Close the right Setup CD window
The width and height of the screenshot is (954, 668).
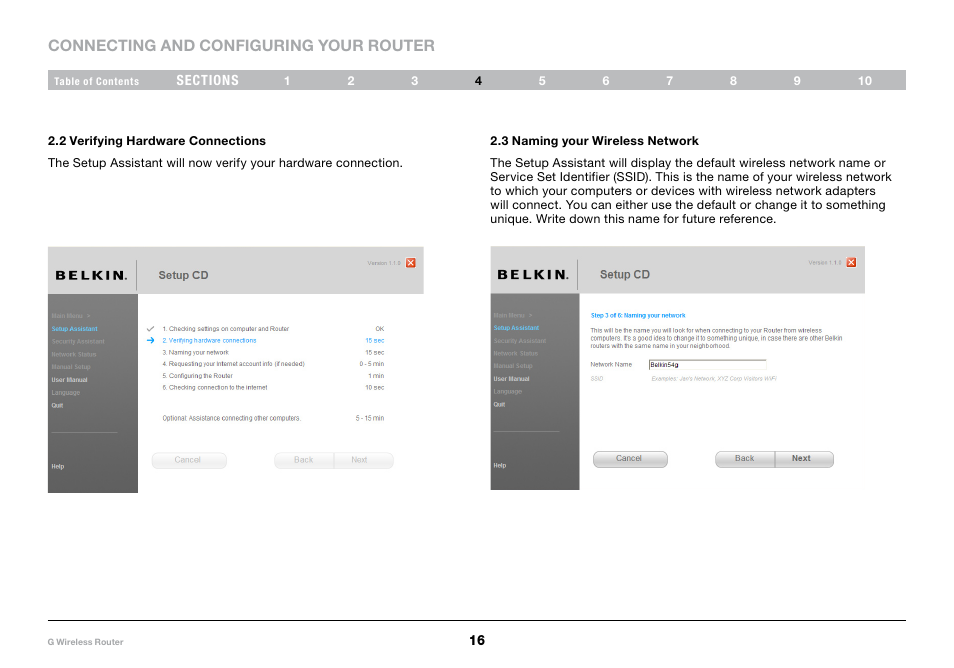[x=851, y=262]
